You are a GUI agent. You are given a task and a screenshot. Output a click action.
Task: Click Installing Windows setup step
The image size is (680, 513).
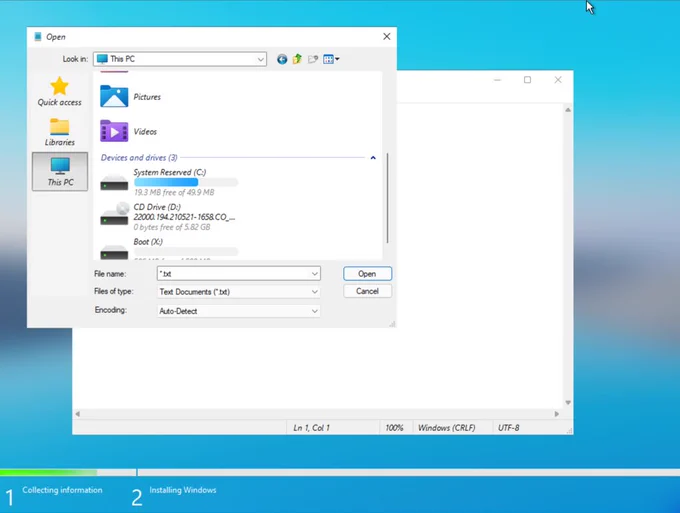183,490
